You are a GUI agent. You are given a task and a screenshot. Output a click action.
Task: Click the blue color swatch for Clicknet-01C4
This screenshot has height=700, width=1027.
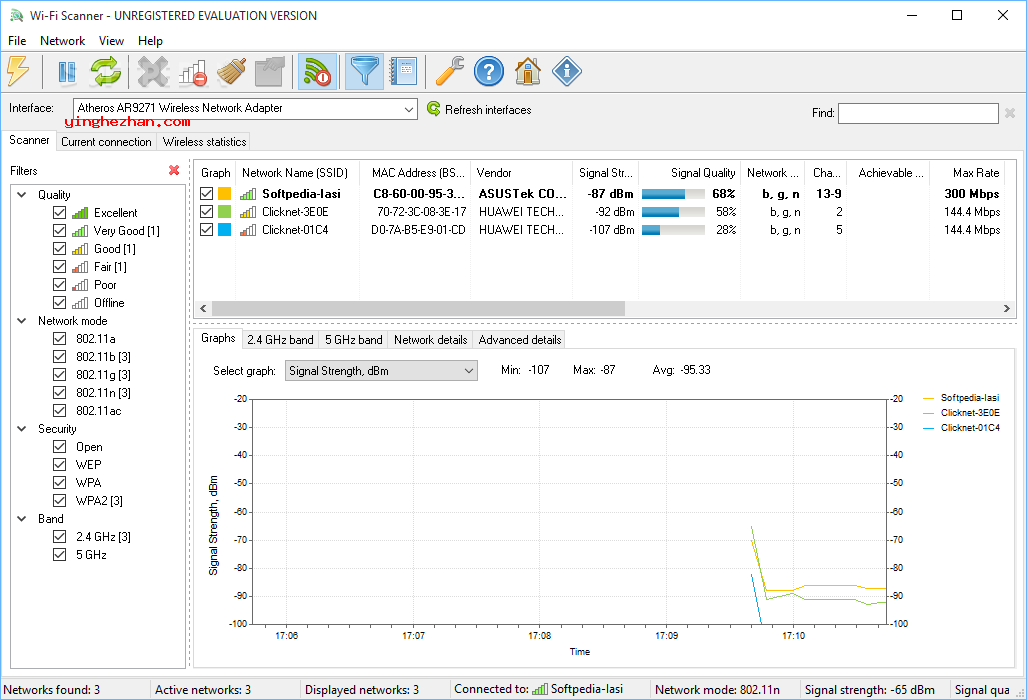point(225,230)
